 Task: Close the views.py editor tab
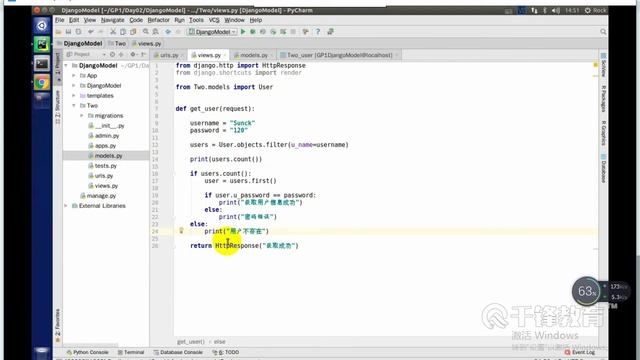pyautogui.click(x=224, y=55)
